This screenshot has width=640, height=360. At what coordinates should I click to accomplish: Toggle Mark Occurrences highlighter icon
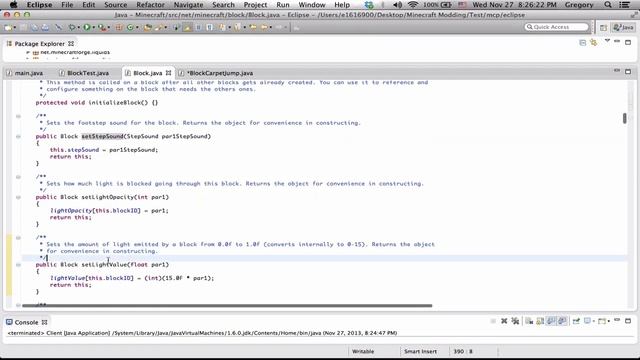click(187, 27)
